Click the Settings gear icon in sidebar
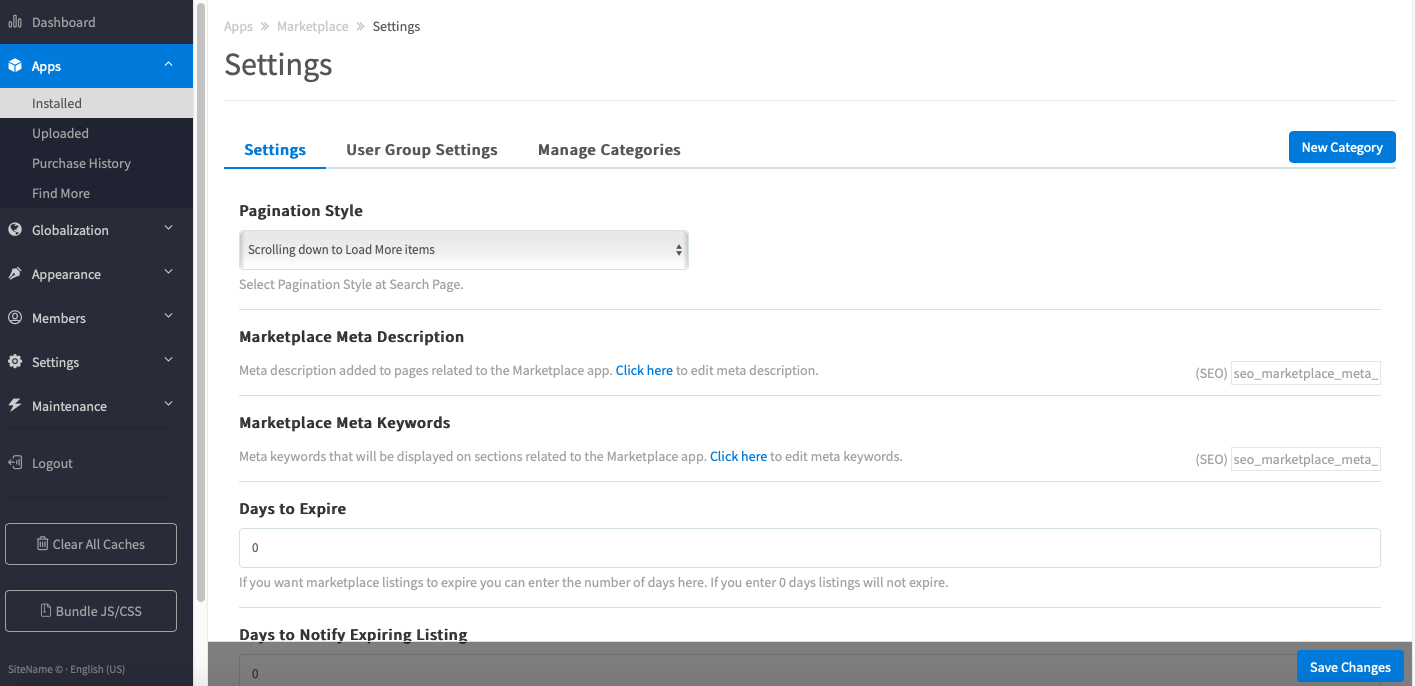This screenshot has height=686, width=1415. point(15,362)
